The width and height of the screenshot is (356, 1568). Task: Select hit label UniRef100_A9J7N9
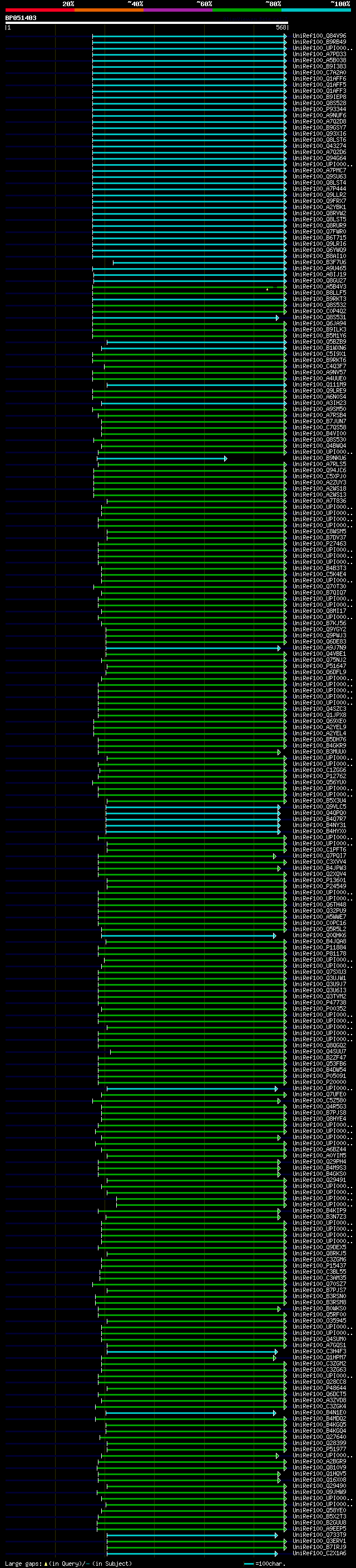point(319,647)
